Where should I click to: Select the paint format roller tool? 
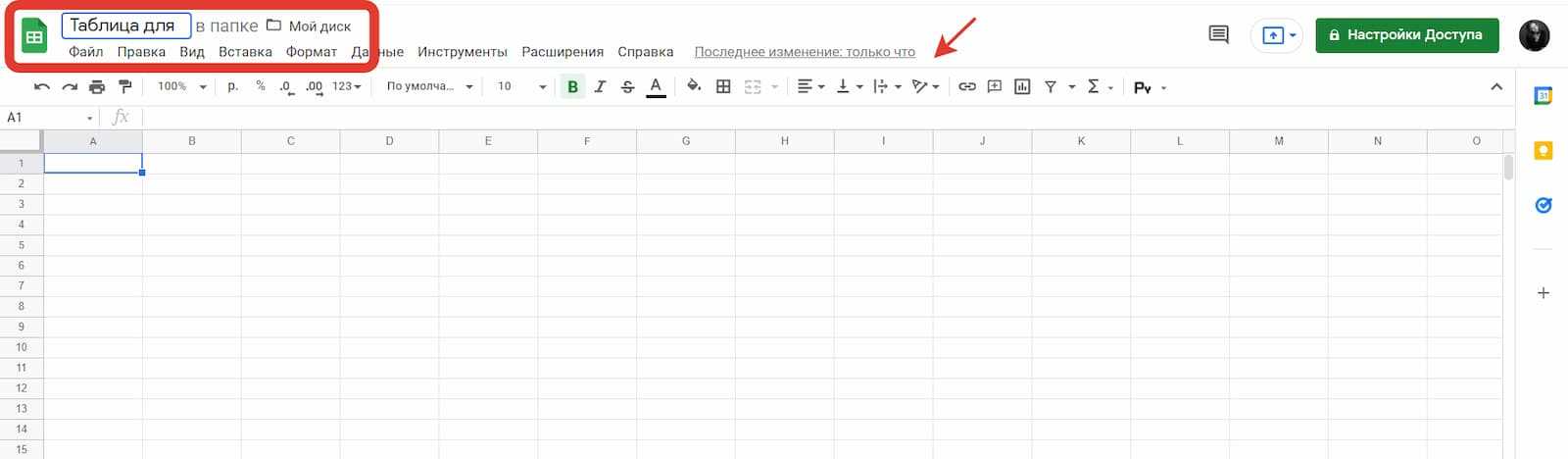pos(124,87)
